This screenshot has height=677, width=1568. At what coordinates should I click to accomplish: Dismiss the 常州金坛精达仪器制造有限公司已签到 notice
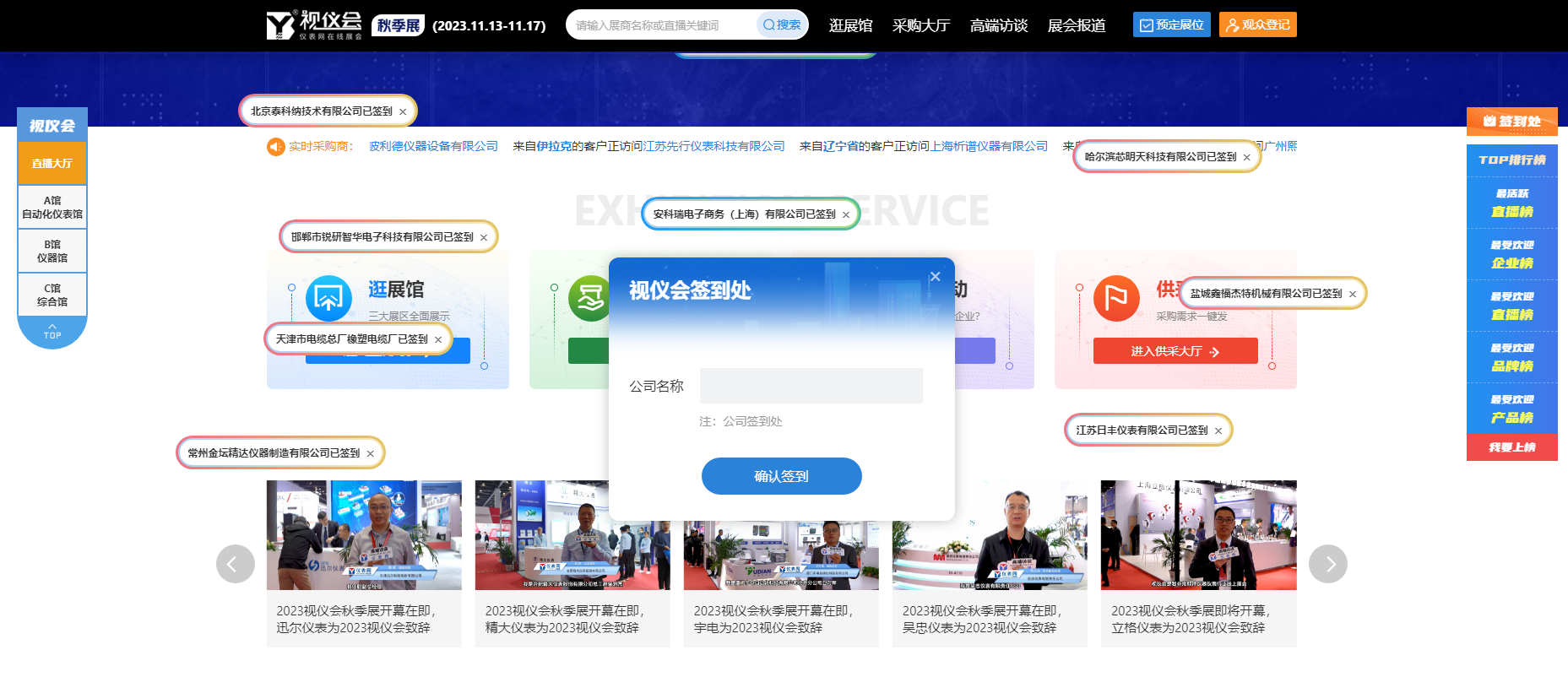[x=370, y=453]
